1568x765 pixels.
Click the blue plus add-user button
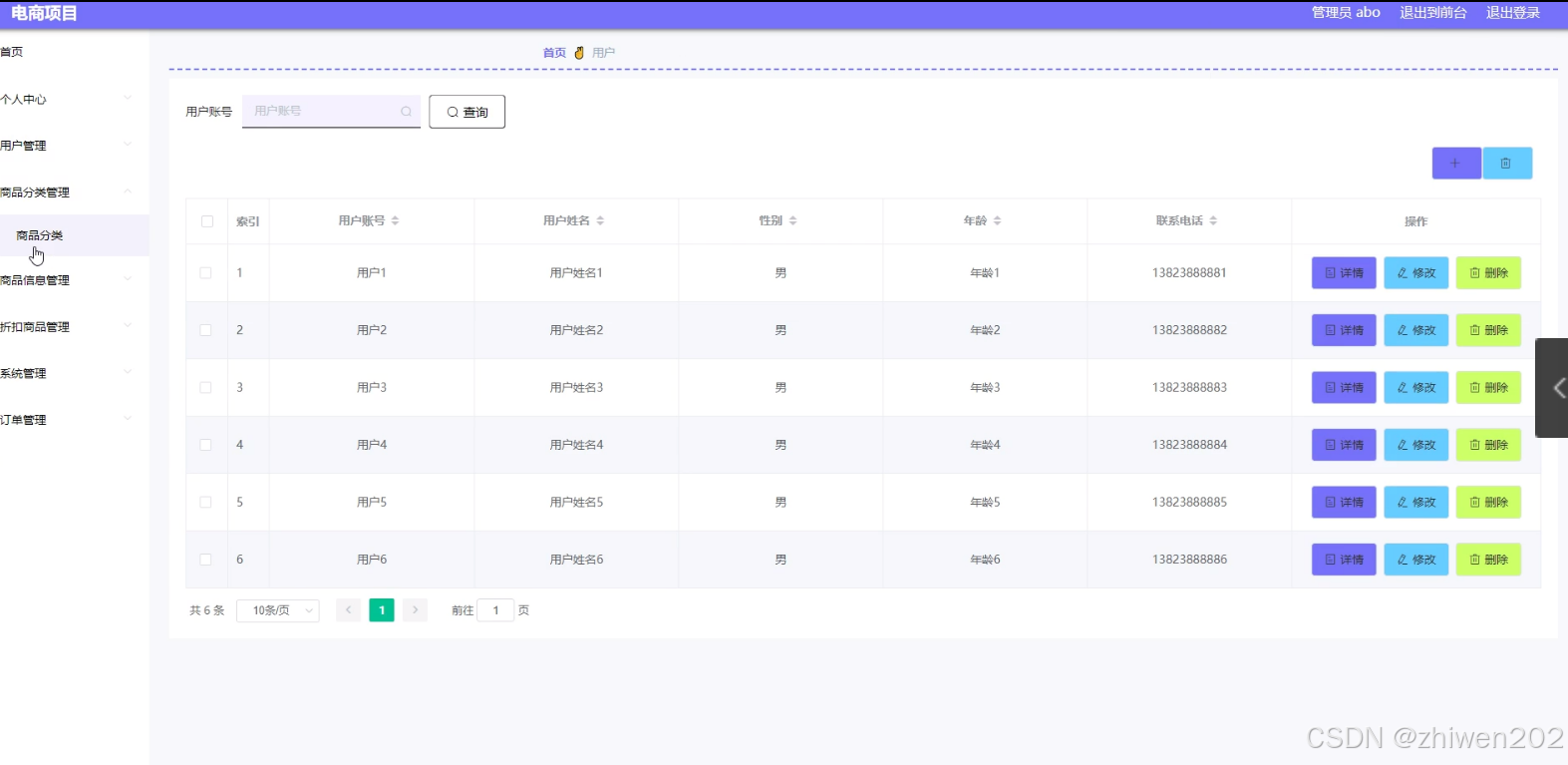coord(1456,164)
